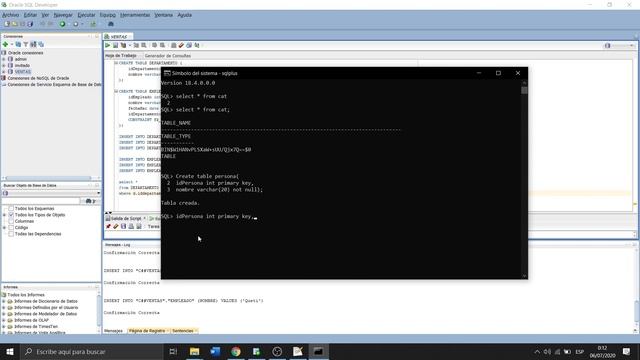Click the green back navigation icon in main toolbar
The width and height of the screenshot is (640, 360).
pos(62,24)
